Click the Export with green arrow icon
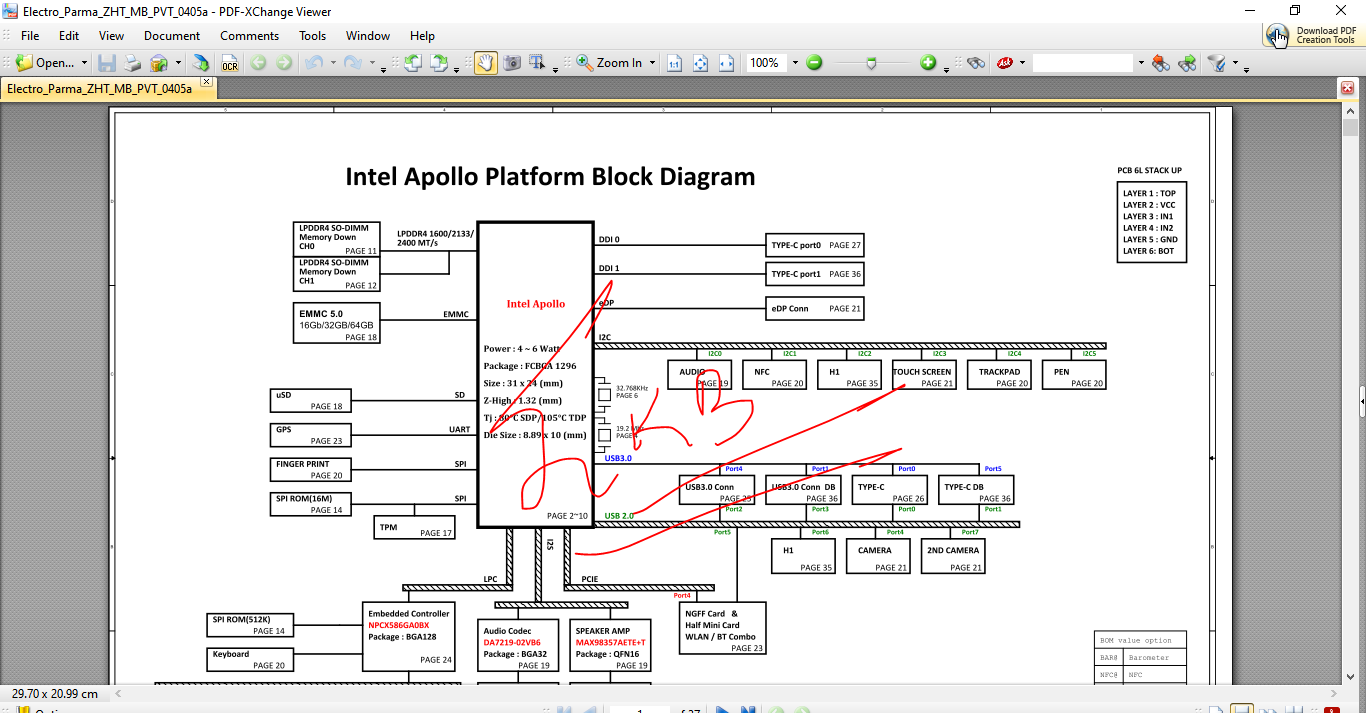The image size is (1366, 713). pyautogui.click(x=201, y=62)
